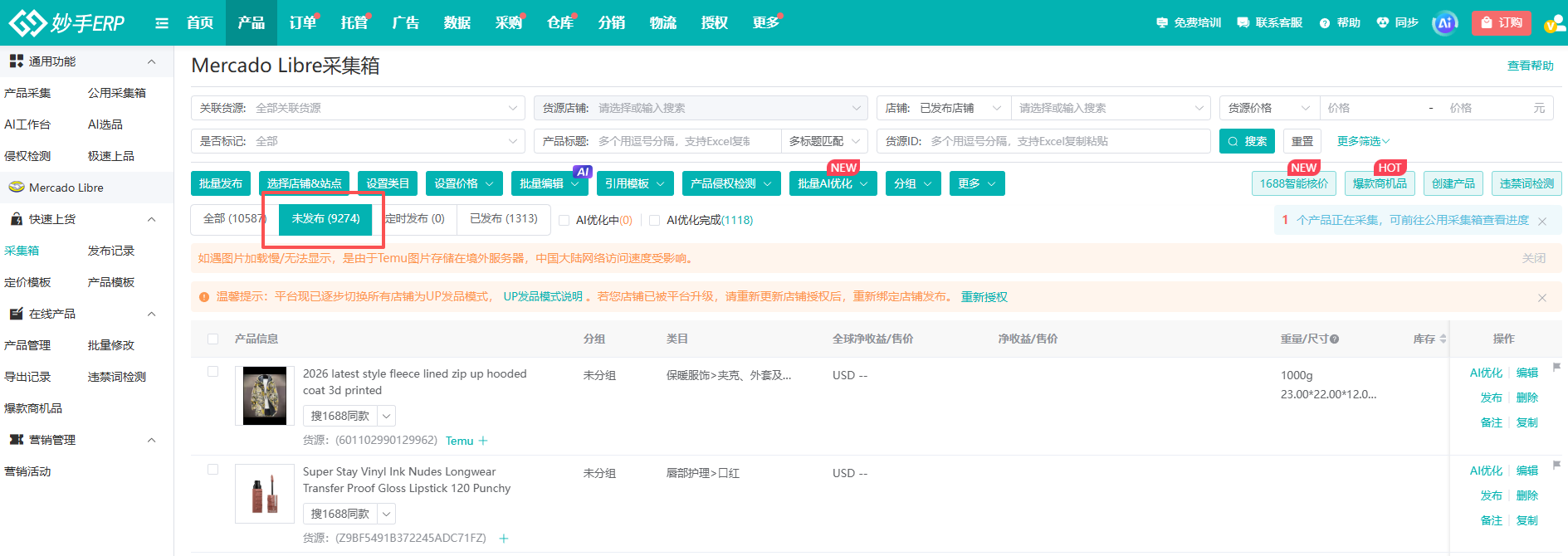Screen dimensions: 1568x556
Task: Click the 创建产品 button
Action: [x=1453, y=183]
